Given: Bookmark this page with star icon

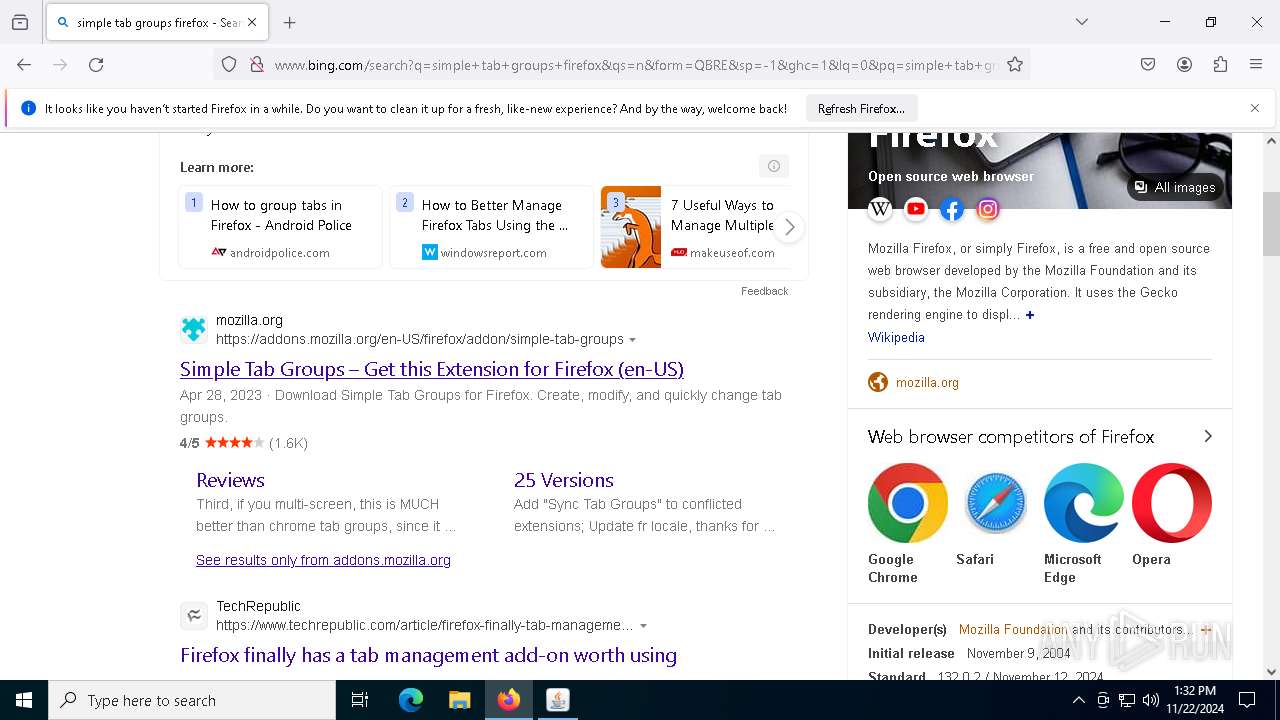Looking at the screenshot, I should [1015, 65].
